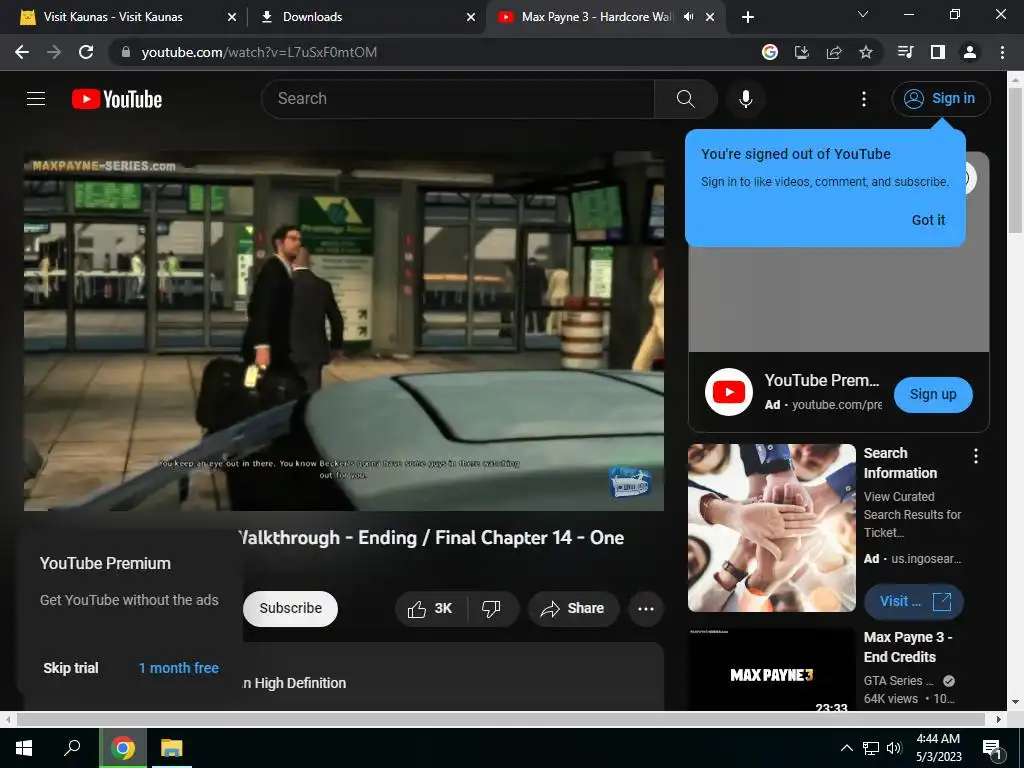Toggle Chrome side panel
1024x768 pixels.
pos(938,52)
